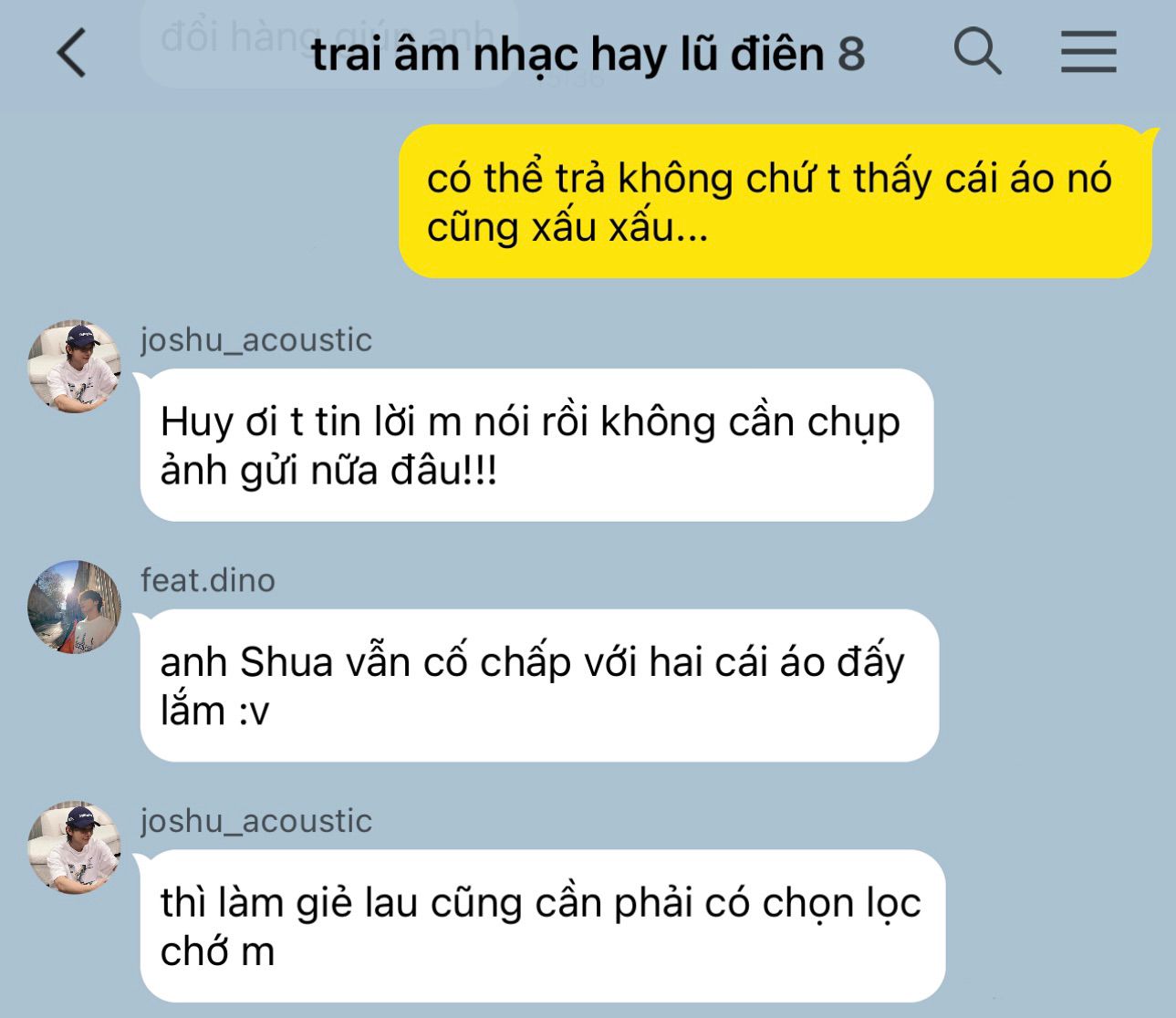Screen dimensions: 1176x1018
Task: Select the 'Huy ơi t tin lời m nói' message bubble
Action: [x=536, y=445]
